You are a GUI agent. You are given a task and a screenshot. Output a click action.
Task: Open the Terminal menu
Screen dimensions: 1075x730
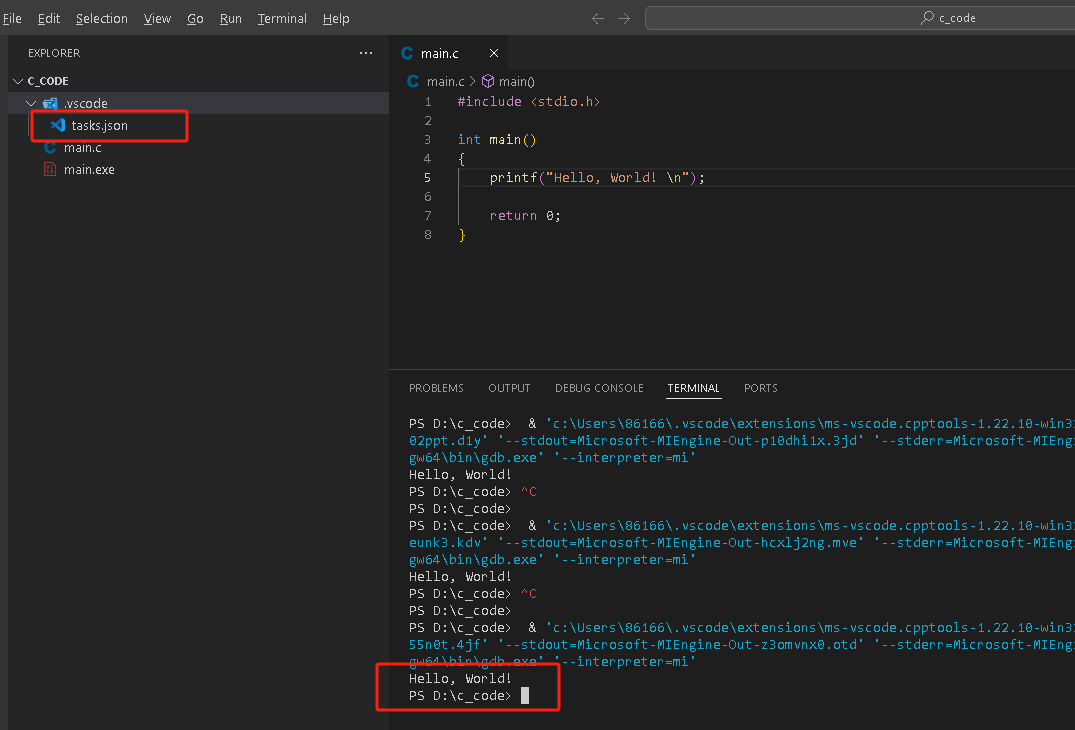[x=282, y=19]
